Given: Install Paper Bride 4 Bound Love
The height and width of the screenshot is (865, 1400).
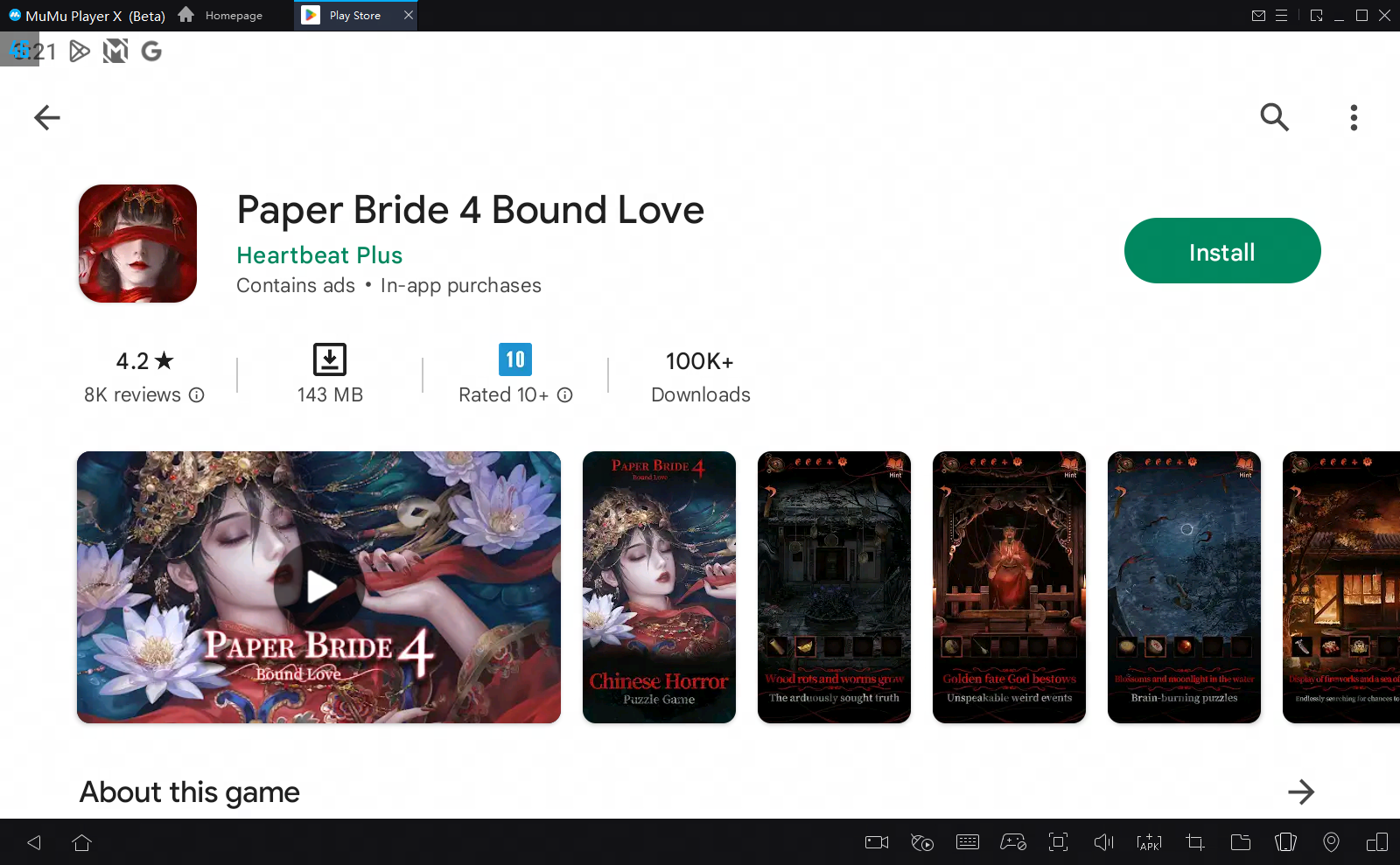Looking at the screenshot, I should pos(1221,251).
